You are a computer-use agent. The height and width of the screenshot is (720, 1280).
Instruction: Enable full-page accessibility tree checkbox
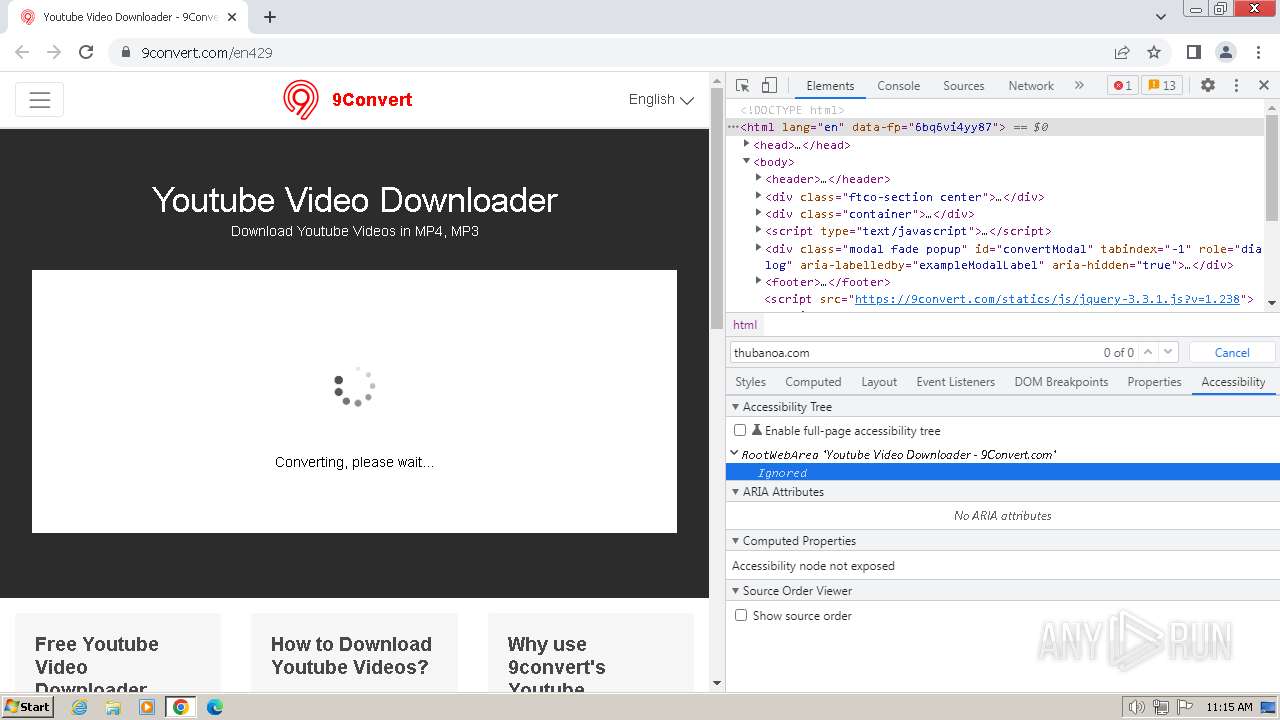[740, 430]
